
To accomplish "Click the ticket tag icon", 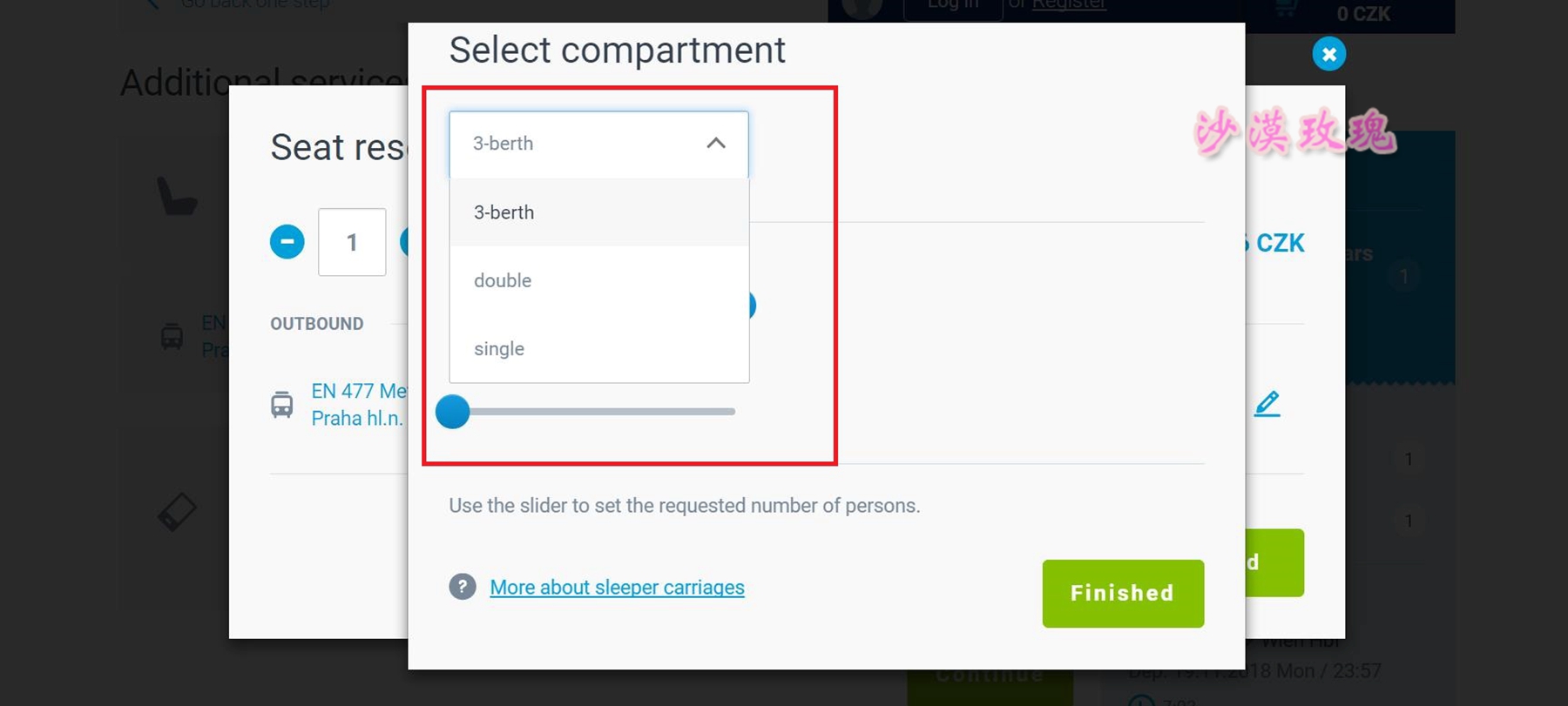I will [177, 512].
